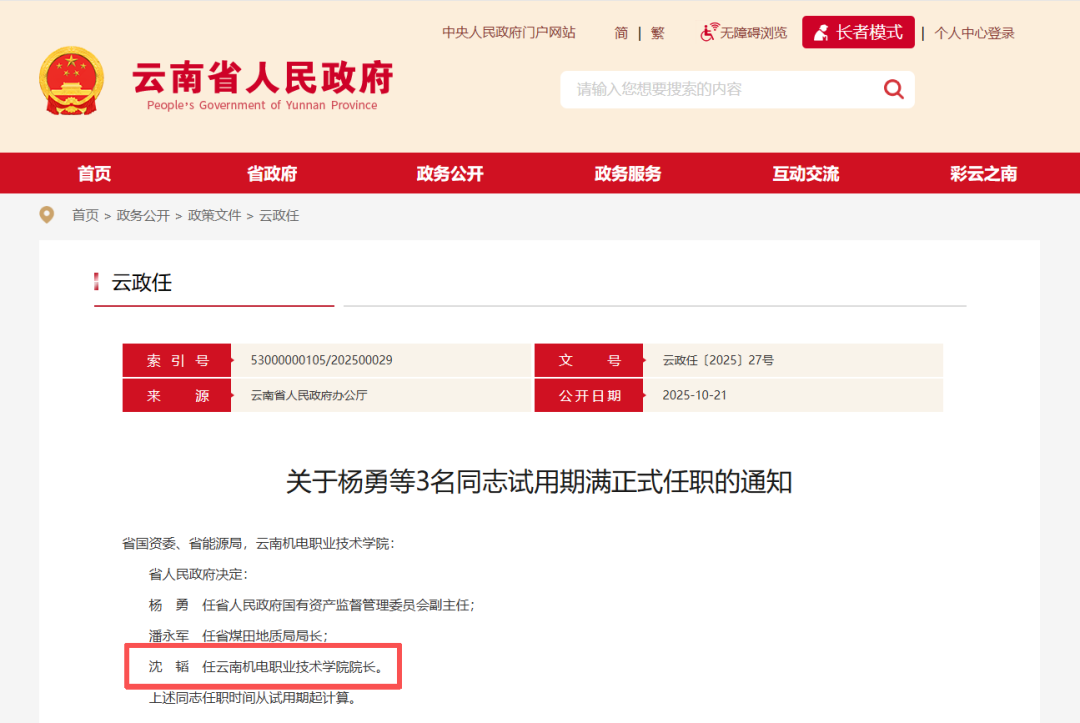
Task: Click the breadcrumb location pin icon
Action: [x=45, y=214]
